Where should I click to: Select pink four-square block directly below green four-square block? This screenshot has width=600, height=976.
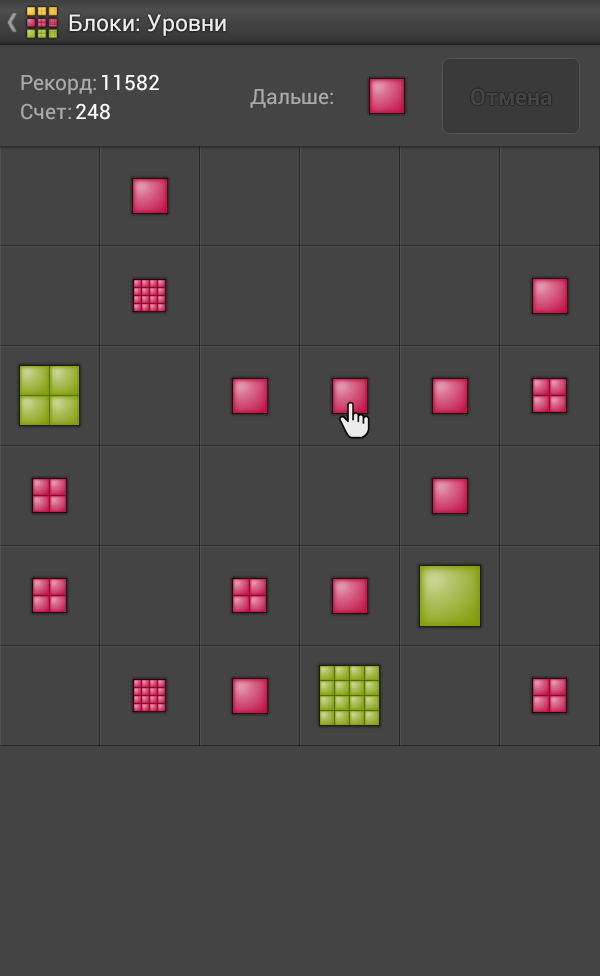pos(50,495)
